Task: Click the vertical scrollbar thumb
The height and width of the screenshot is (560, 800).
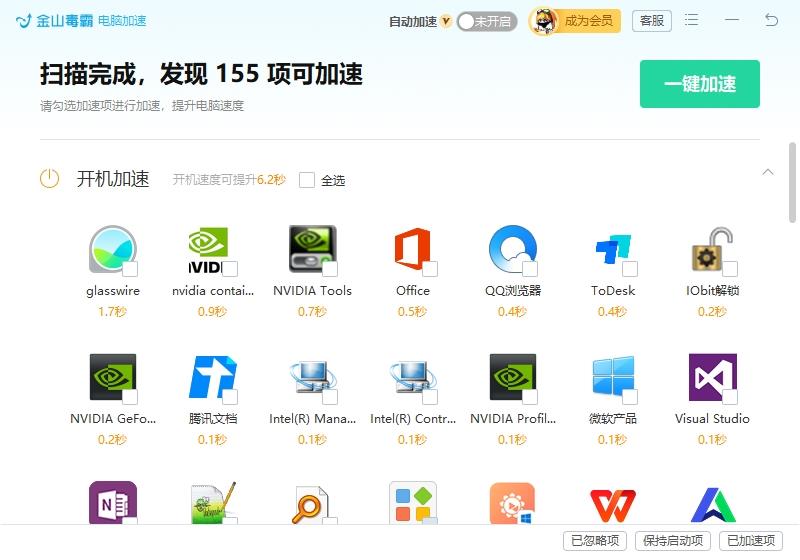Action: click(x=792, y=183)
